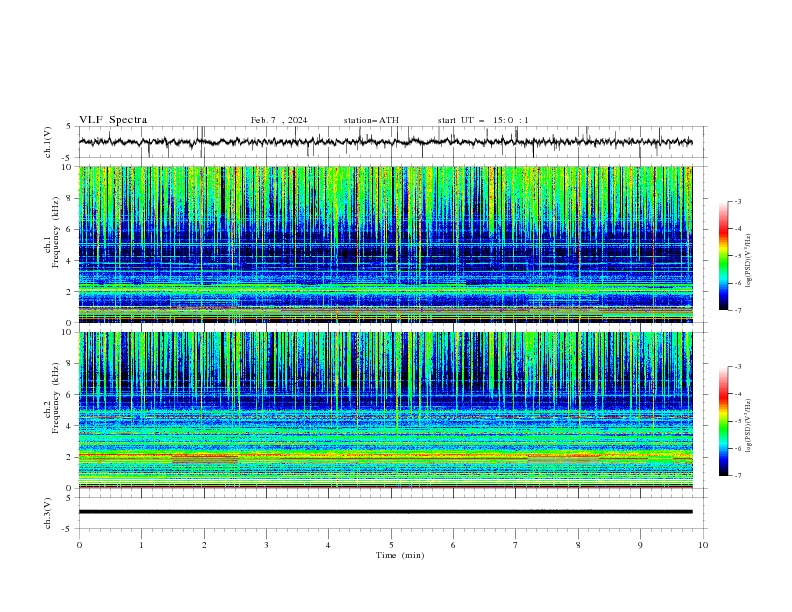This screenshot has height=612, width=792.
Task: Click the upper 'log(PSD)(V²/Hz)' colorbar label
Action: point(749,261)
